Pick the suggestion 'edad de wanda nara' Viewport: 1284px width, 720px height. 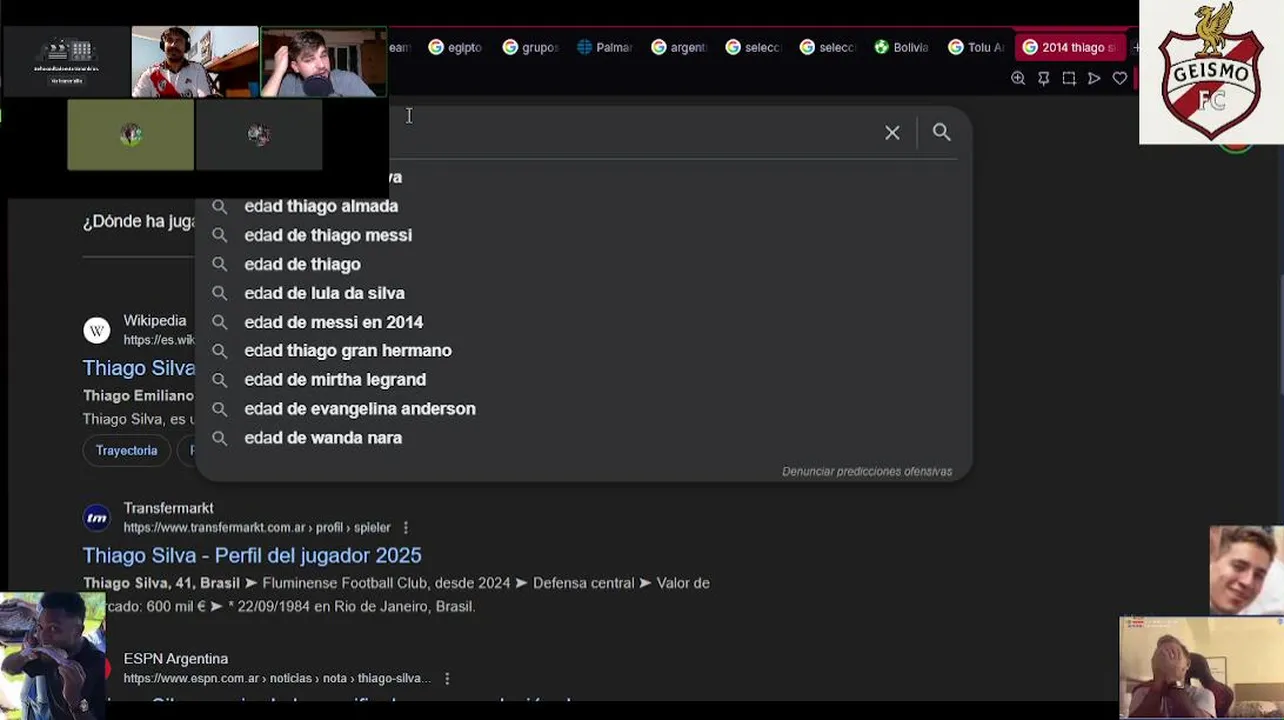[323, 437]
